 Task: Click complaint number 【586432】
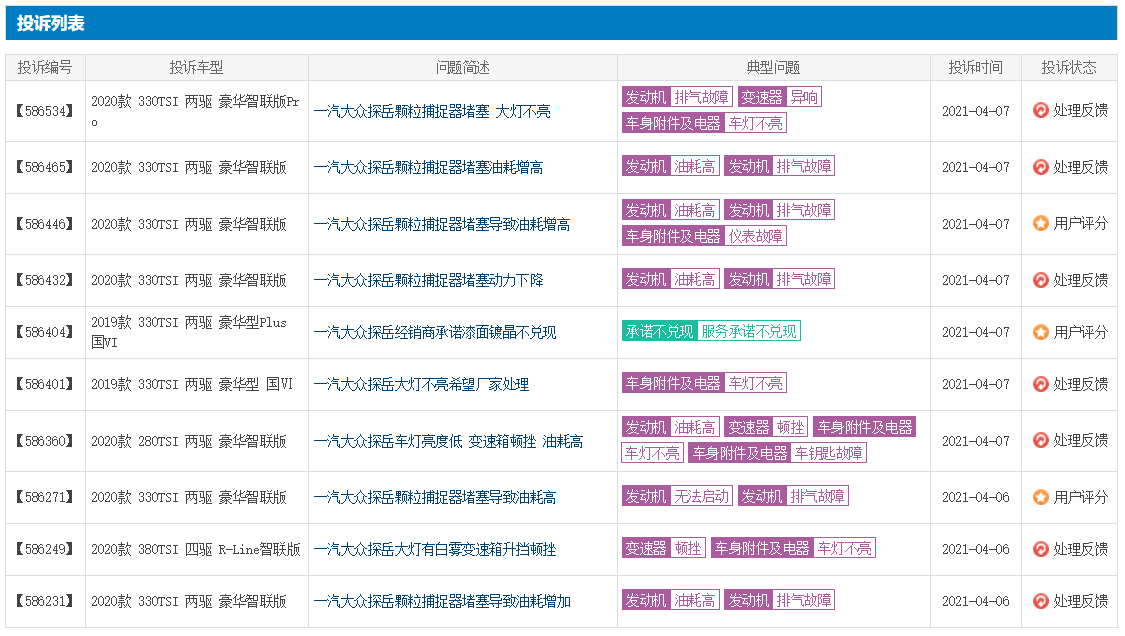point(45,280)
